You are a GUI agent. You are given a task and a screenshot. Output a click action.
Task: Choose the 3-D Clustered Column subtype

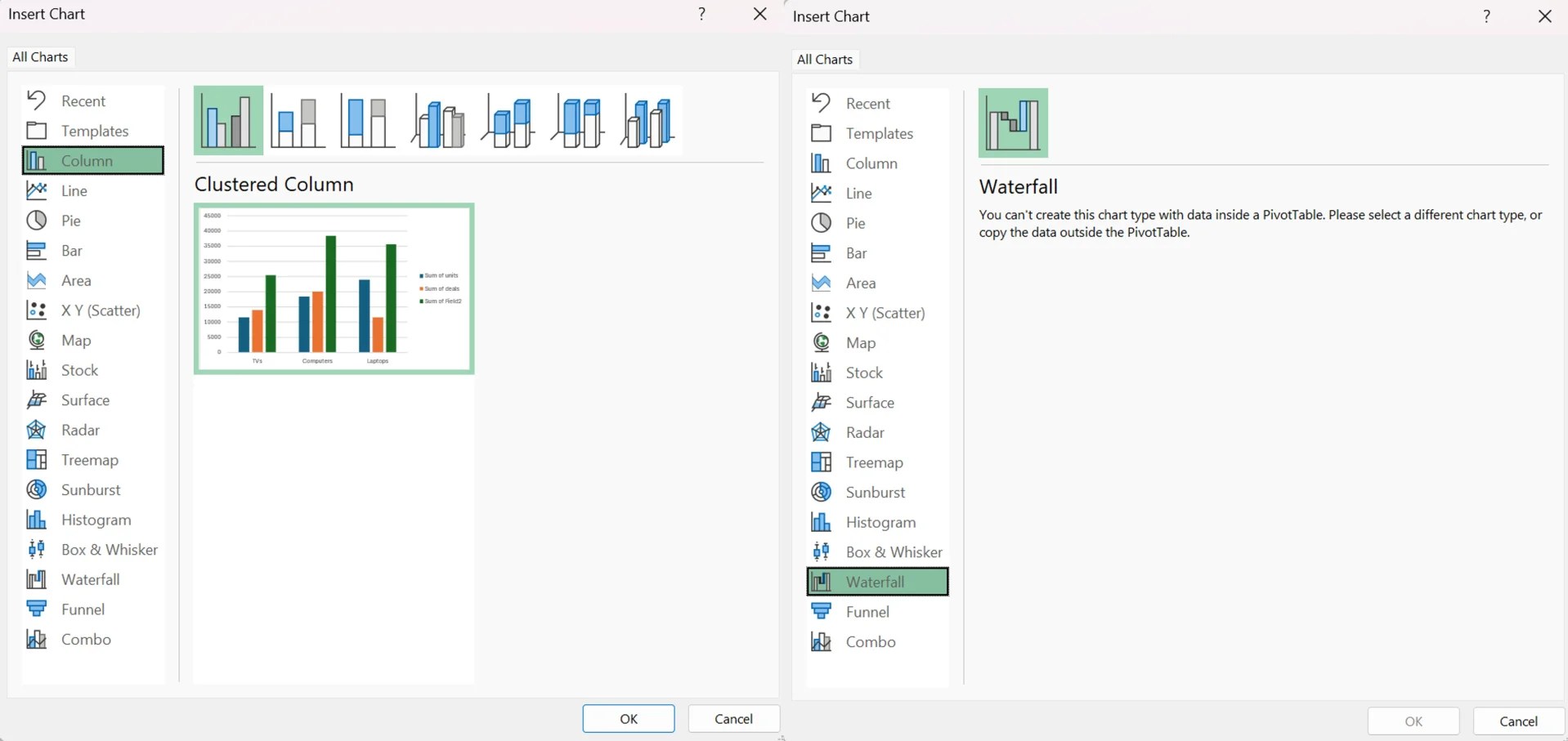point(437,120)
